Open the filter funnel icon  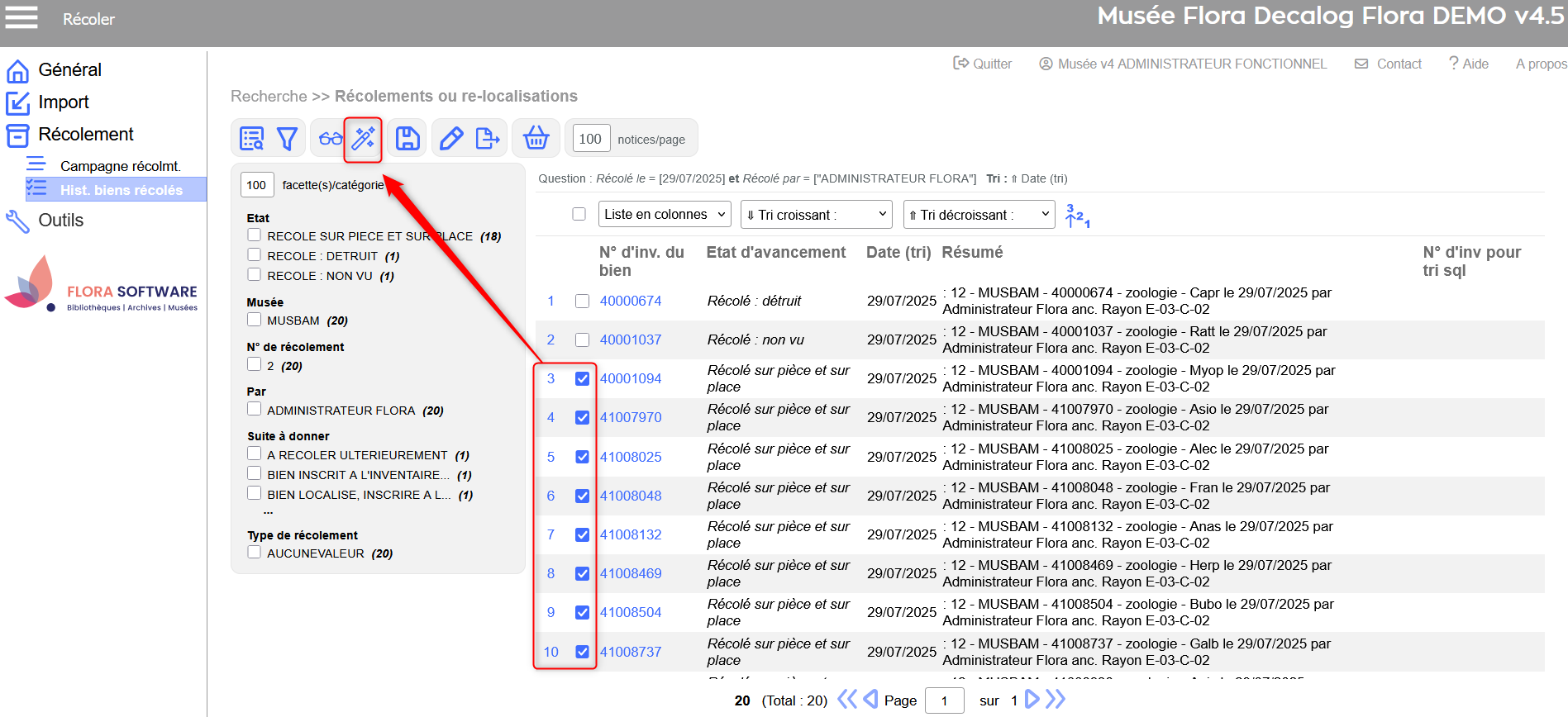287,138
